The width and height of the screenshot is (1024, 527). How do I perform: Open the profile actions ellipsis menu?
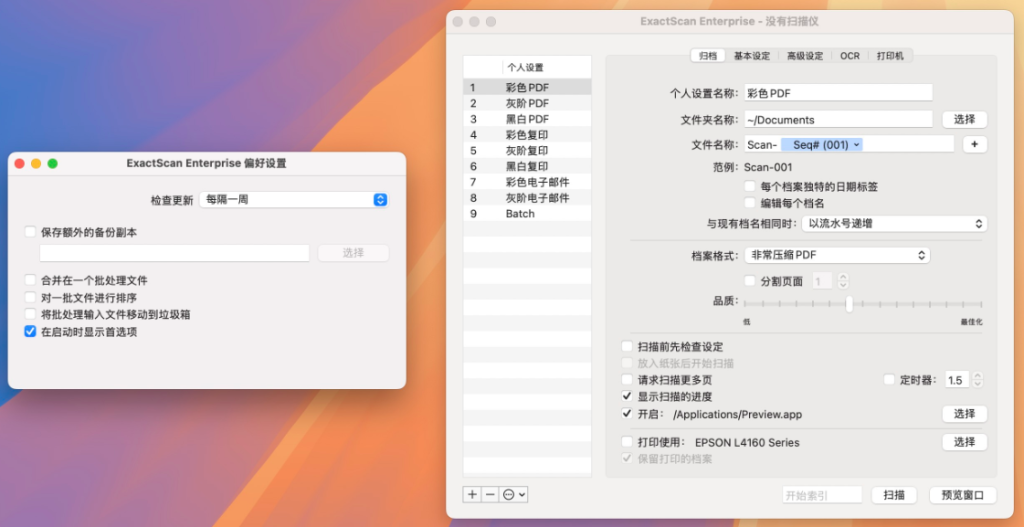tap(514, 494)
